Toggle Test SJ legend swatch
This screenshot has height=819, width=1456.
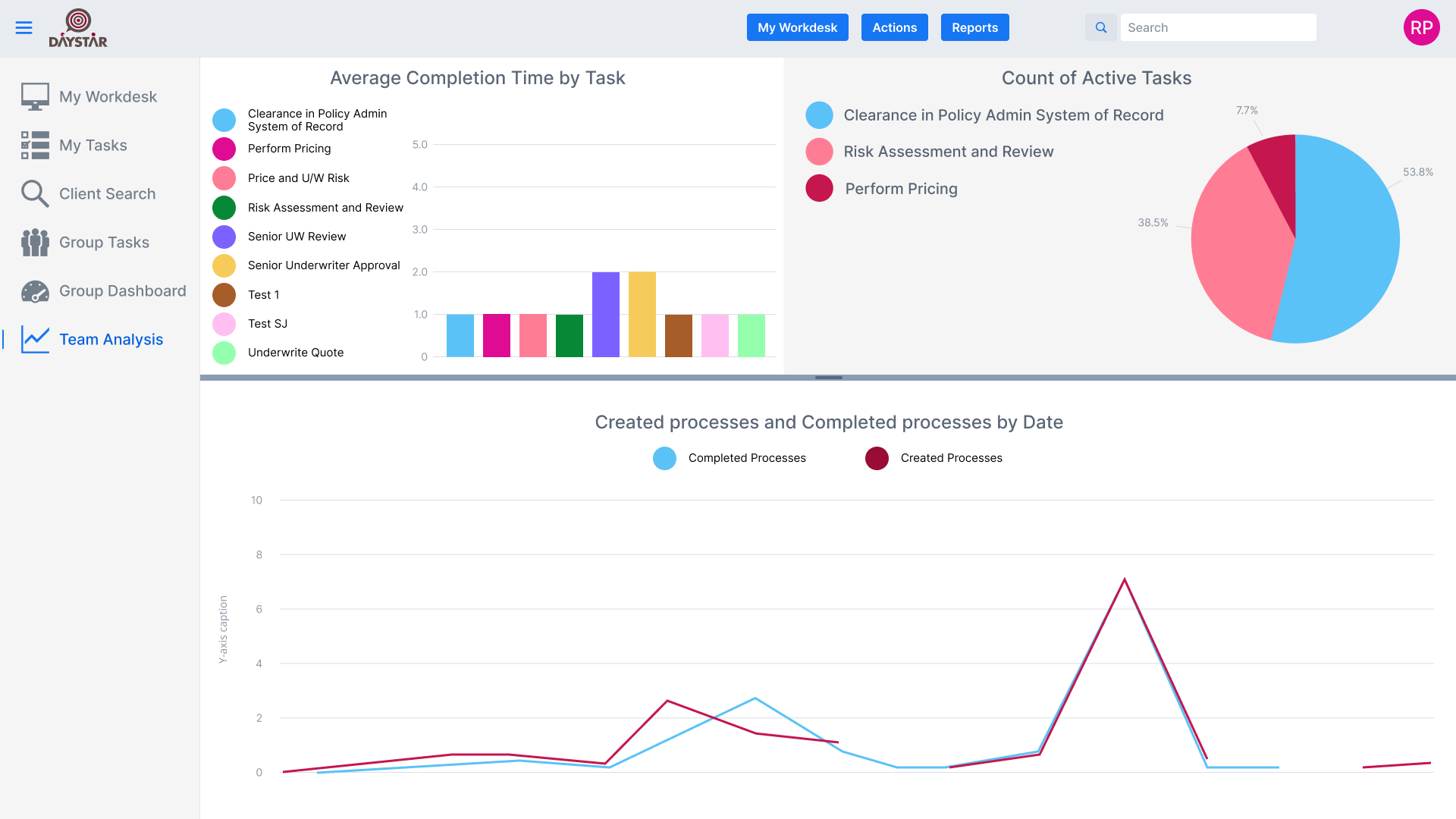(224, 324)
